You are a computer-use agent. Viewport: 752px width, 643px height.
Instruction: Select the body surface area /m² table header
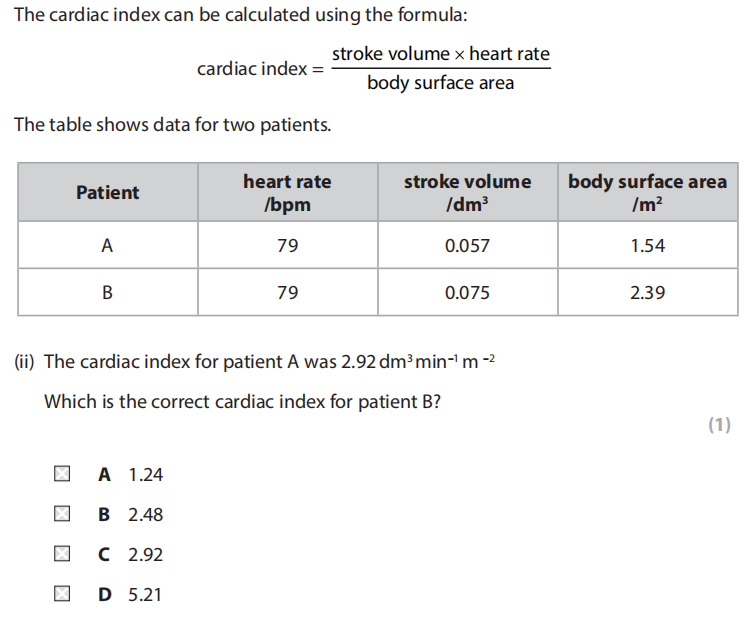point(647,193)
